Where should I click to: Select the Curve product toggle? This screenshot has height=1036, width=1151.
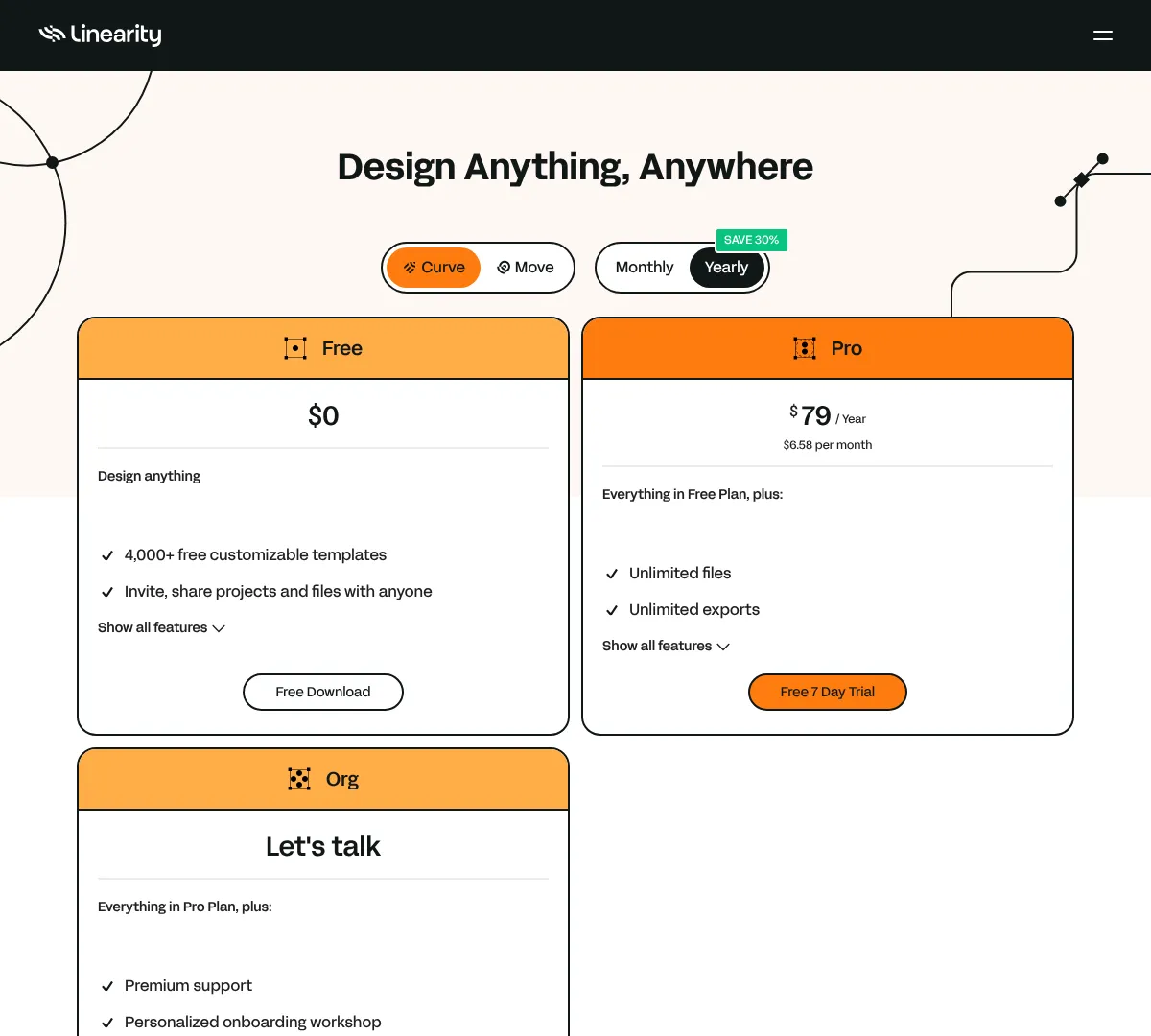pyautogui.click(x=434, y=268)
